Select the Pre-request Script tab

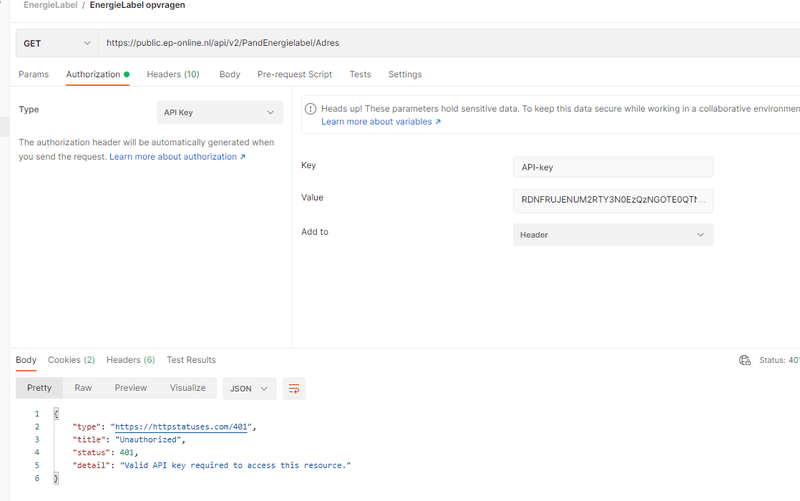click(x=294, y=74)
